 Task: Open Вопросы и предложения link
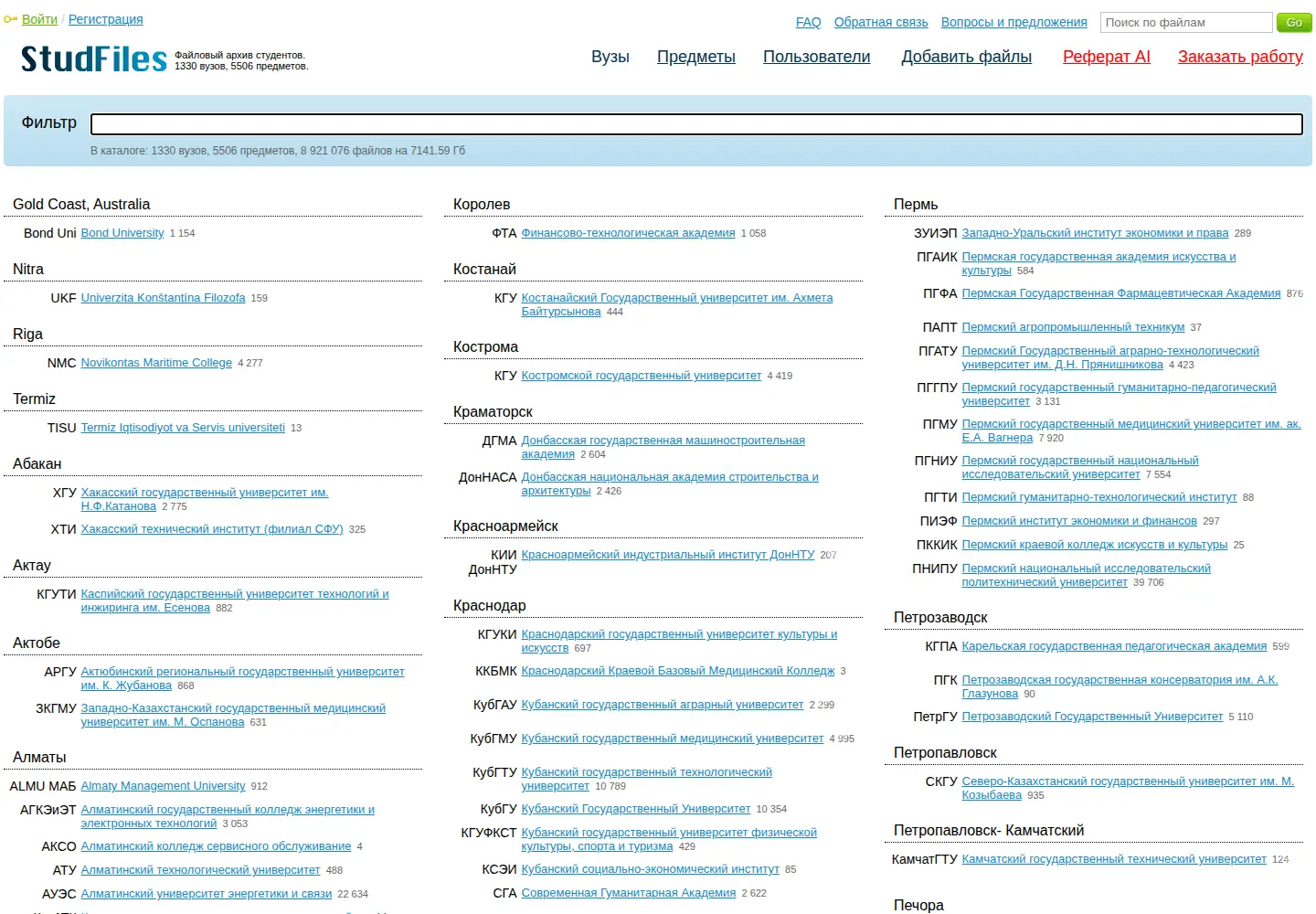(x=1014, y=22)
